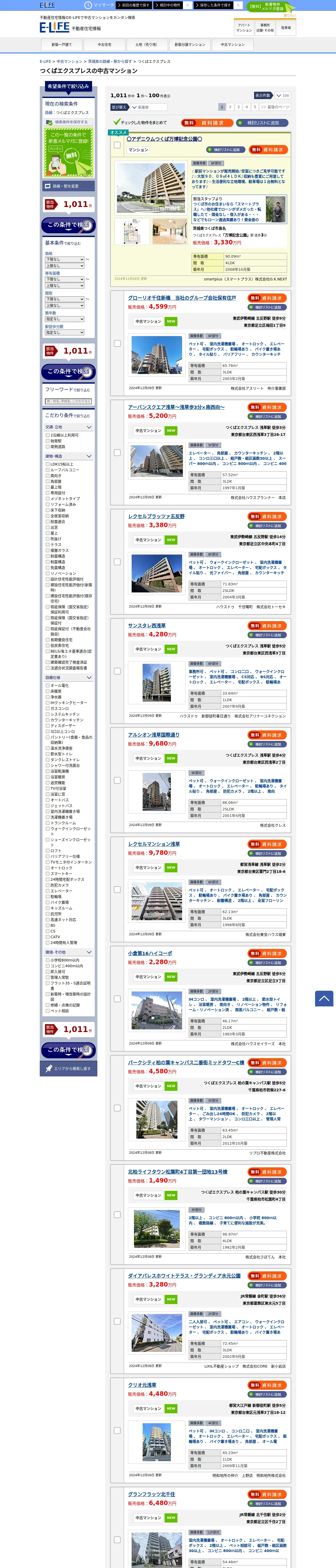This screenshot has width=336, height=1568.
Task: Check the アデニウムつくば万博記念公園 listing checkbox
Action: coord(117,145)
